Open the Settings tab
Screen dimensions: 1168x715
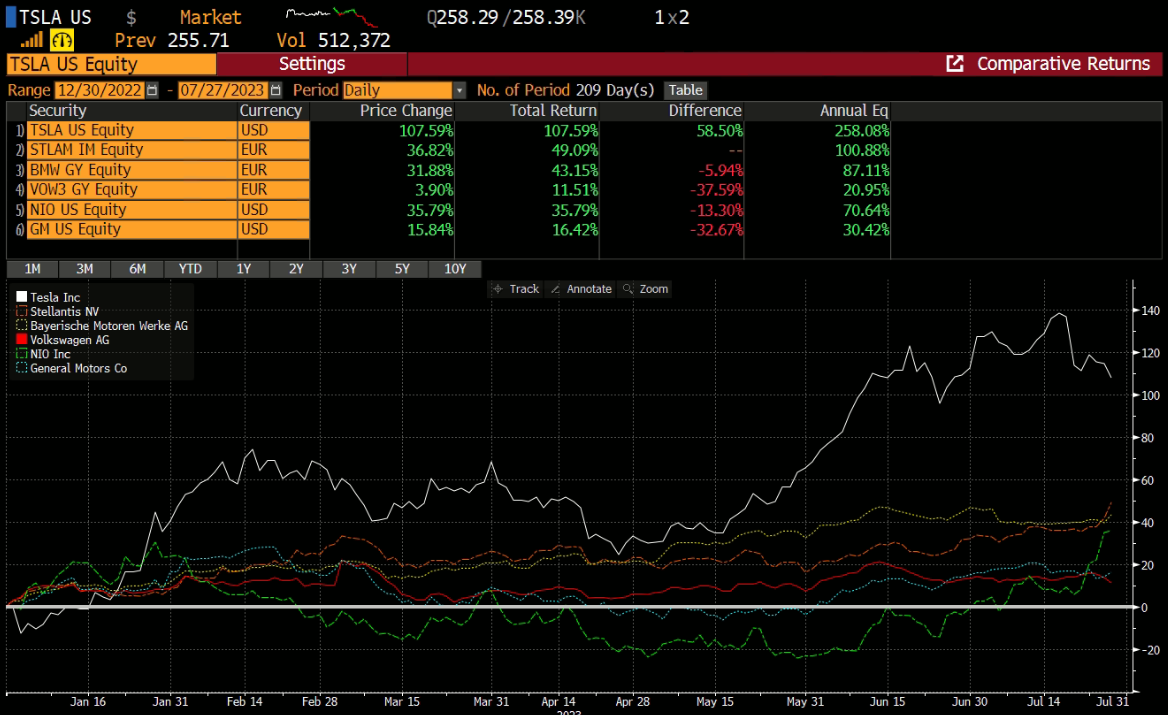(x=311, y=64)
